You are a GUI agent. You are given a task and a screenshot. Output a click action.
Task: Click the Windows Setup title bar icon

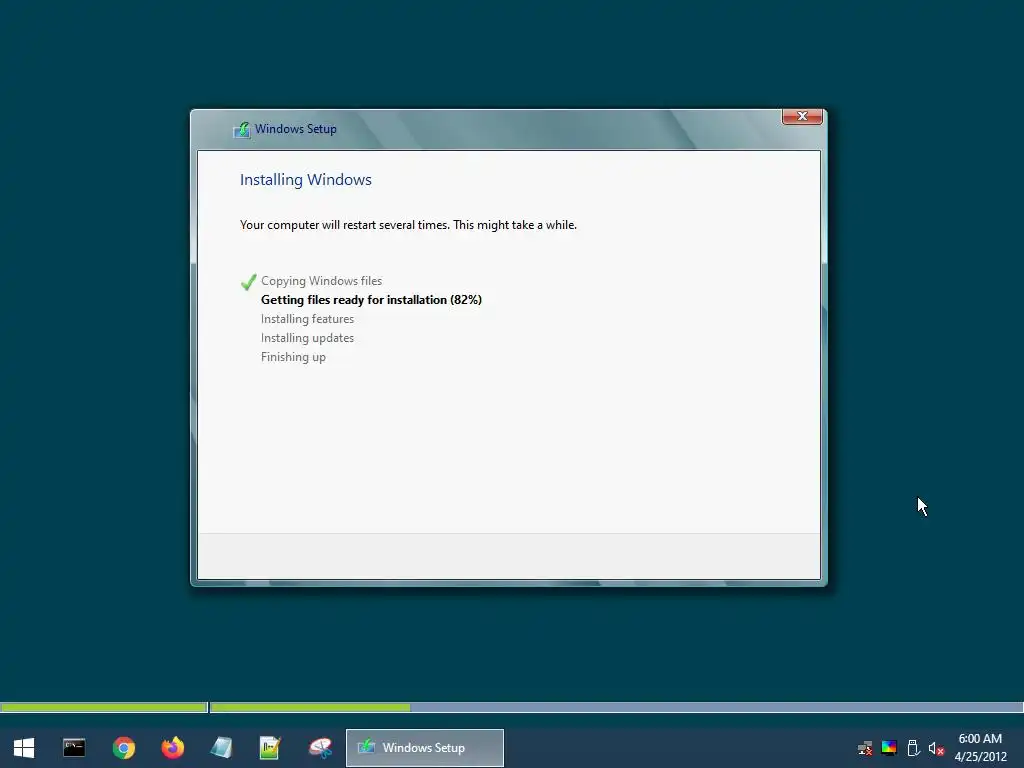pyautogui.click(x=242, y=129)
